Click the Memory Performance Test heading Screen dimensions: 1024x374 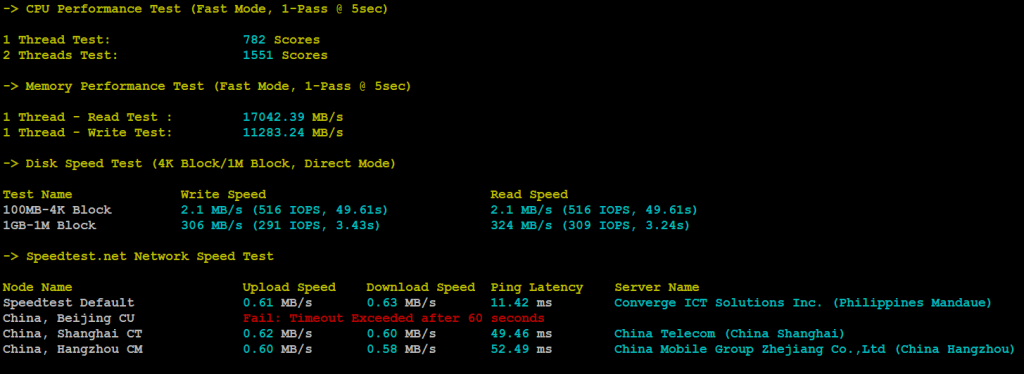coord(207,86)
